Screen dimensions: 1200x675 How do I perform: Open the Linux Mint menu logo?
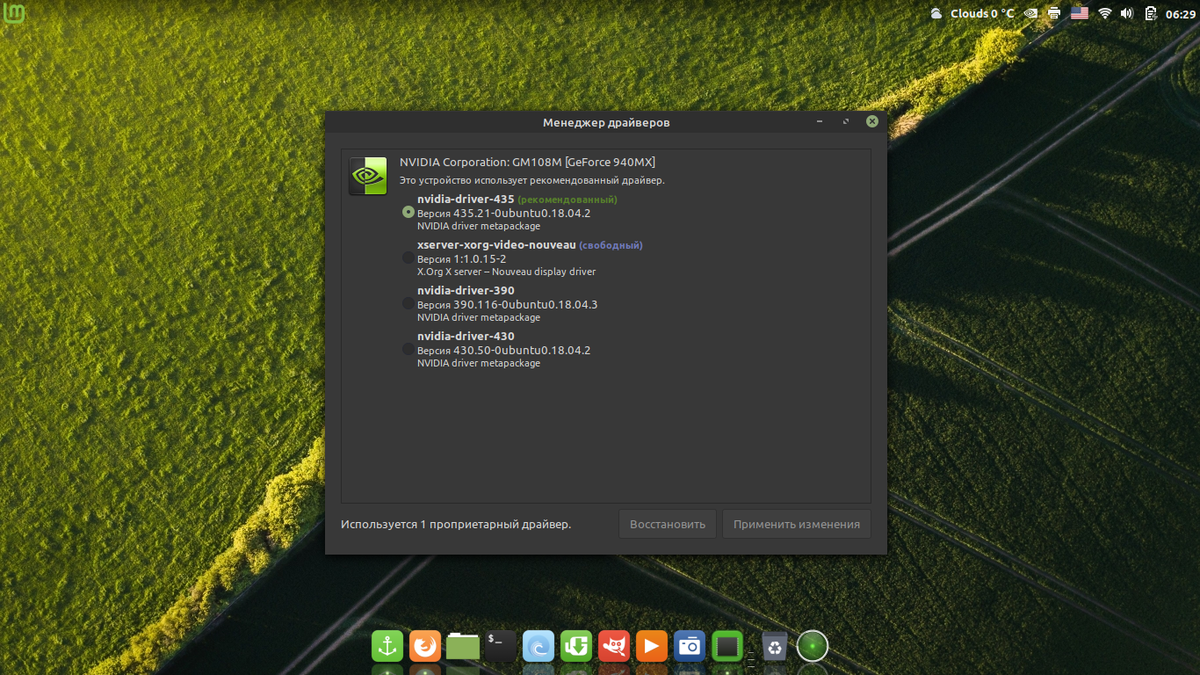[x=16, y=13]
